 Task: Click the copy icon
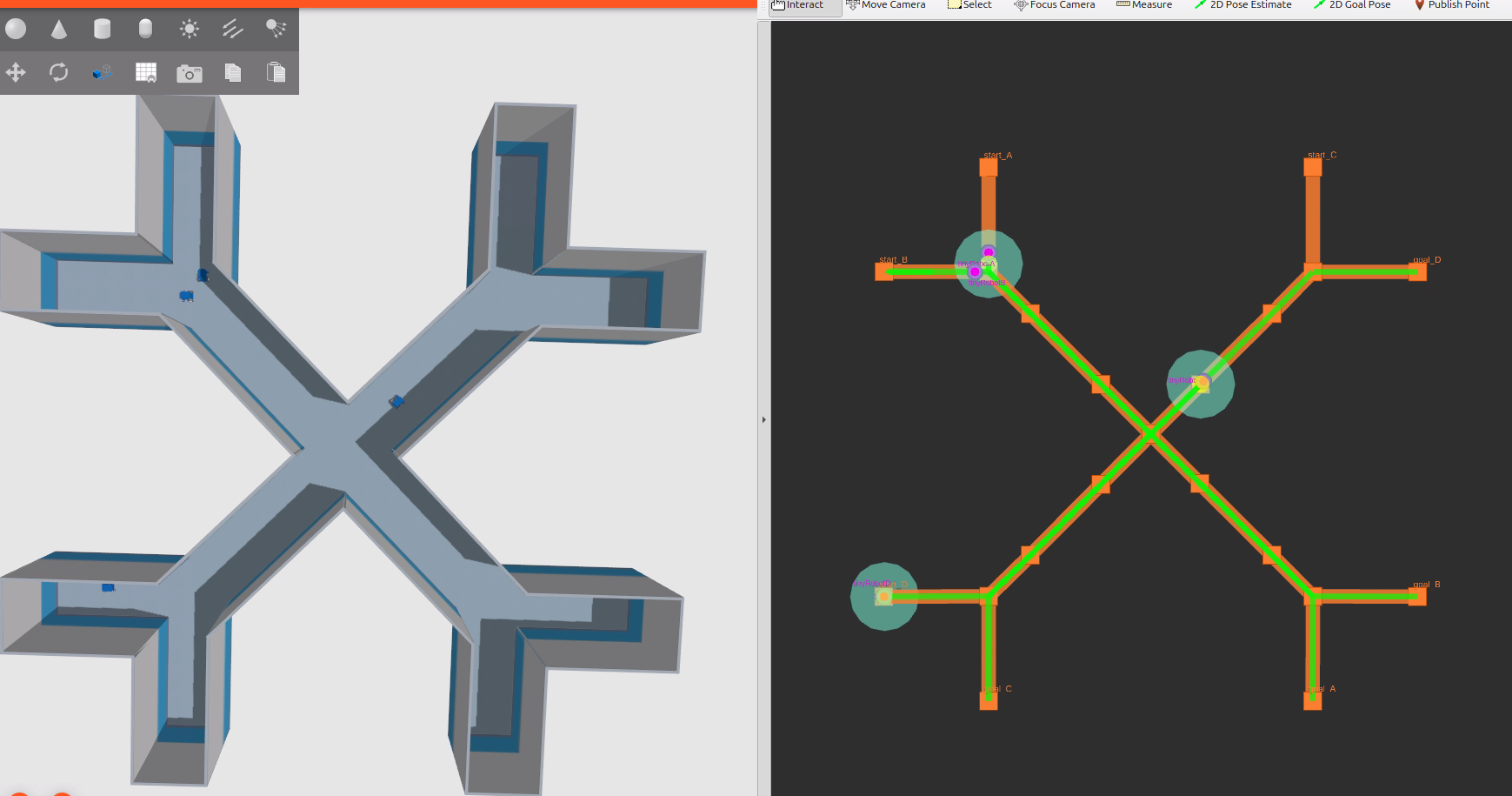(232, 72)
